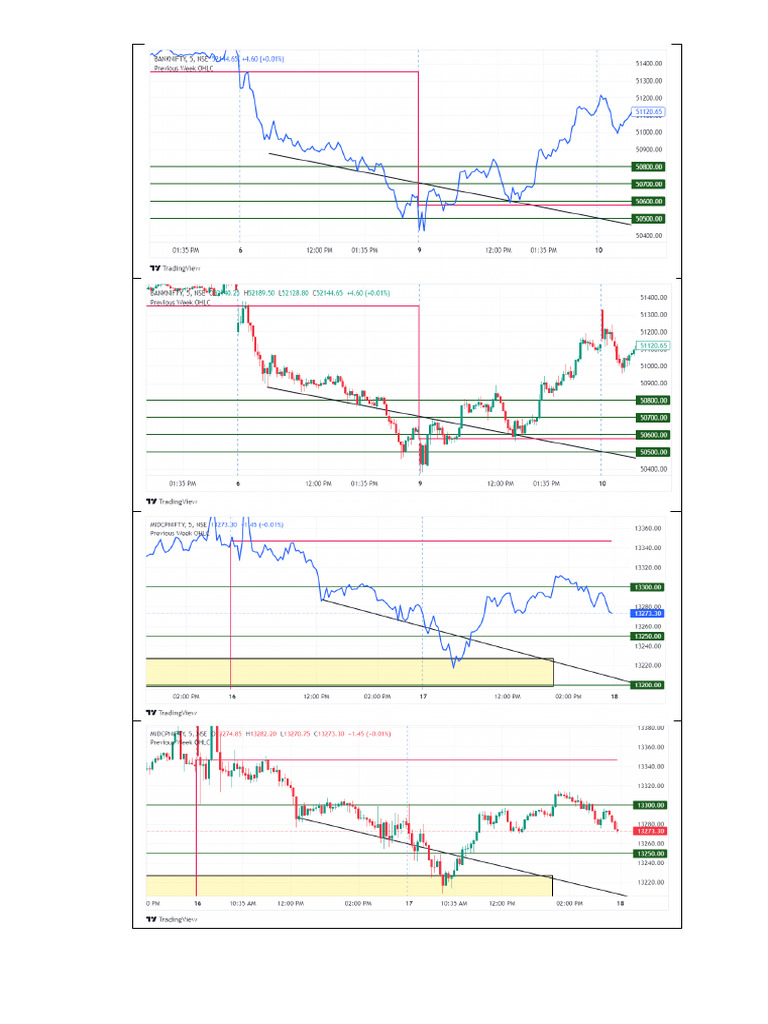The image size is (768, 1024).
Task: Select the yellow shaded zone on MIDCPNIFTY line chart
Action: point(349,673)
